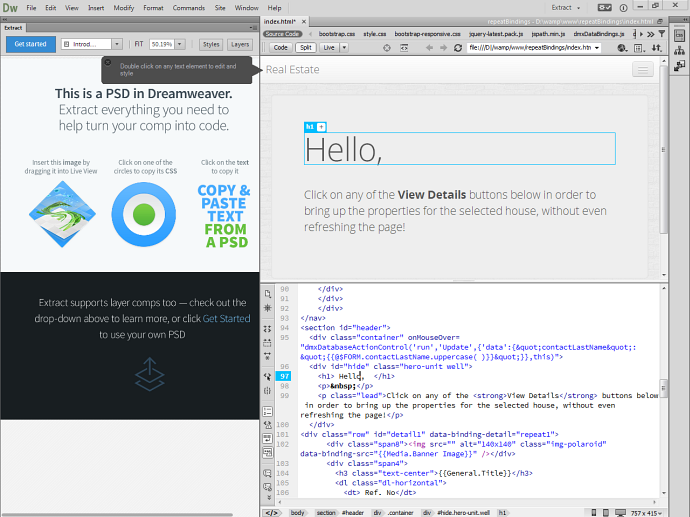The image size is (690, 517).
Task: Click the workspace info circle icon
Action: coord(623,8)
